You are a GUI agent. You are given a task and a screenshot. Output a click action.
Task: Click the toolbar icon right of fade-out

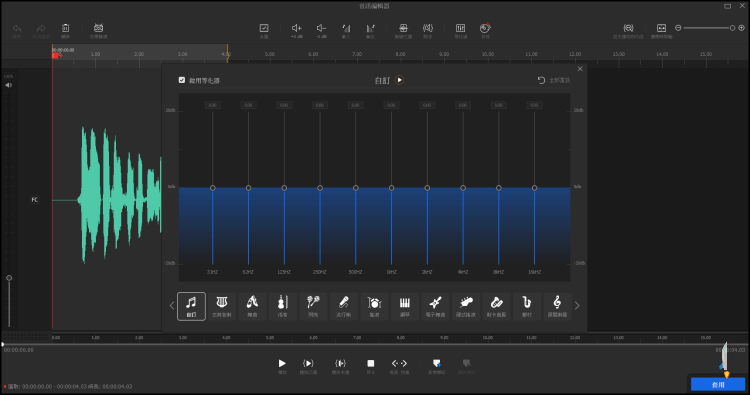pos(403,28)
